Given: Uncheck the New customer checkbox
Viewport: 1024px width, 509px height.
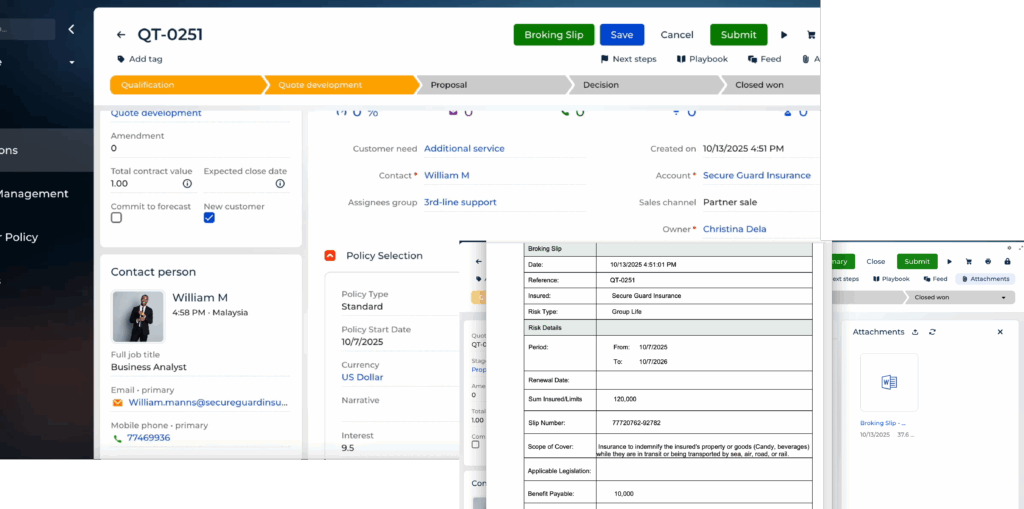Looking at the screenshot, I should [209, 218].
